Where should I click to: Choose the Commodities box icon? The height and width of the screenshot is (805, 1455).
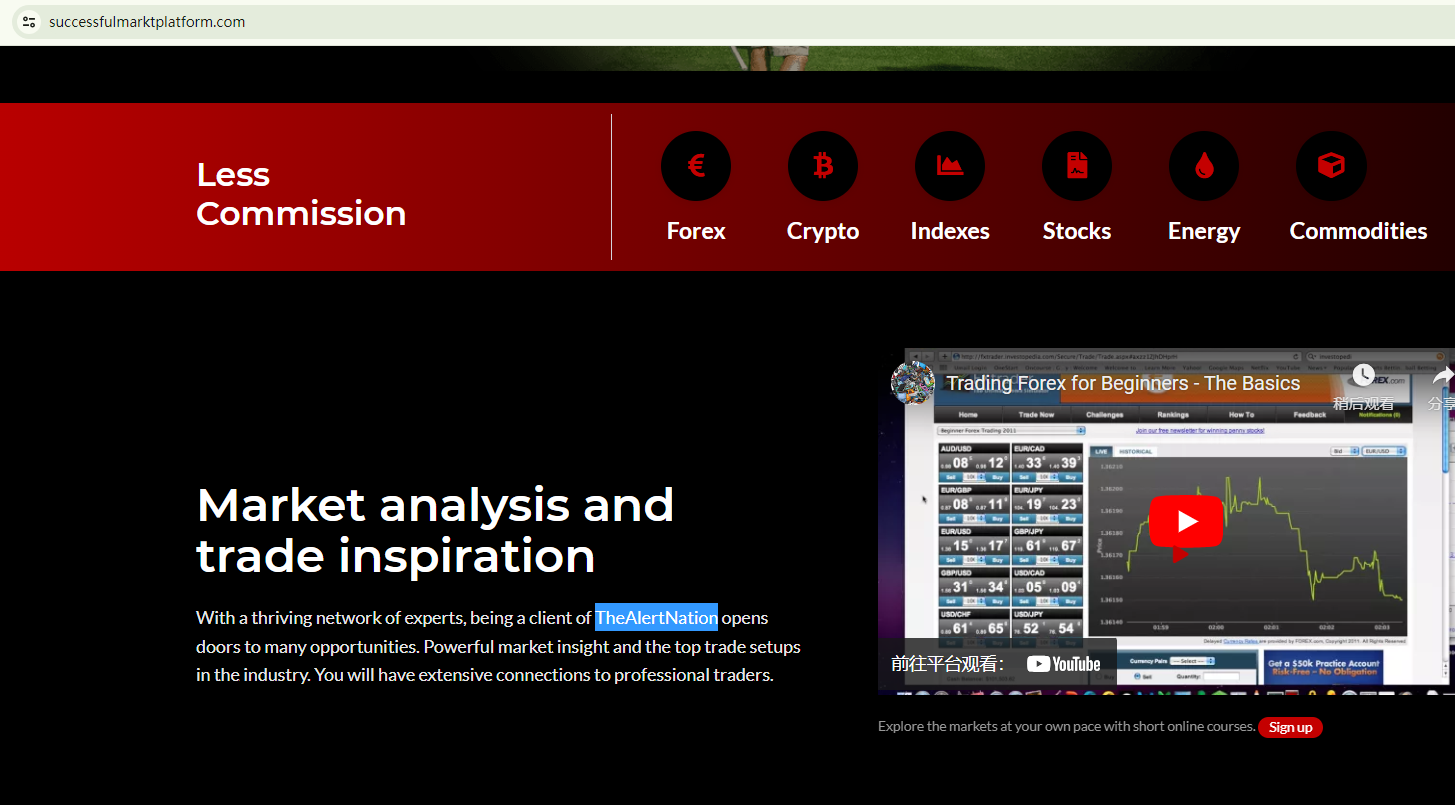point(1331,166)
